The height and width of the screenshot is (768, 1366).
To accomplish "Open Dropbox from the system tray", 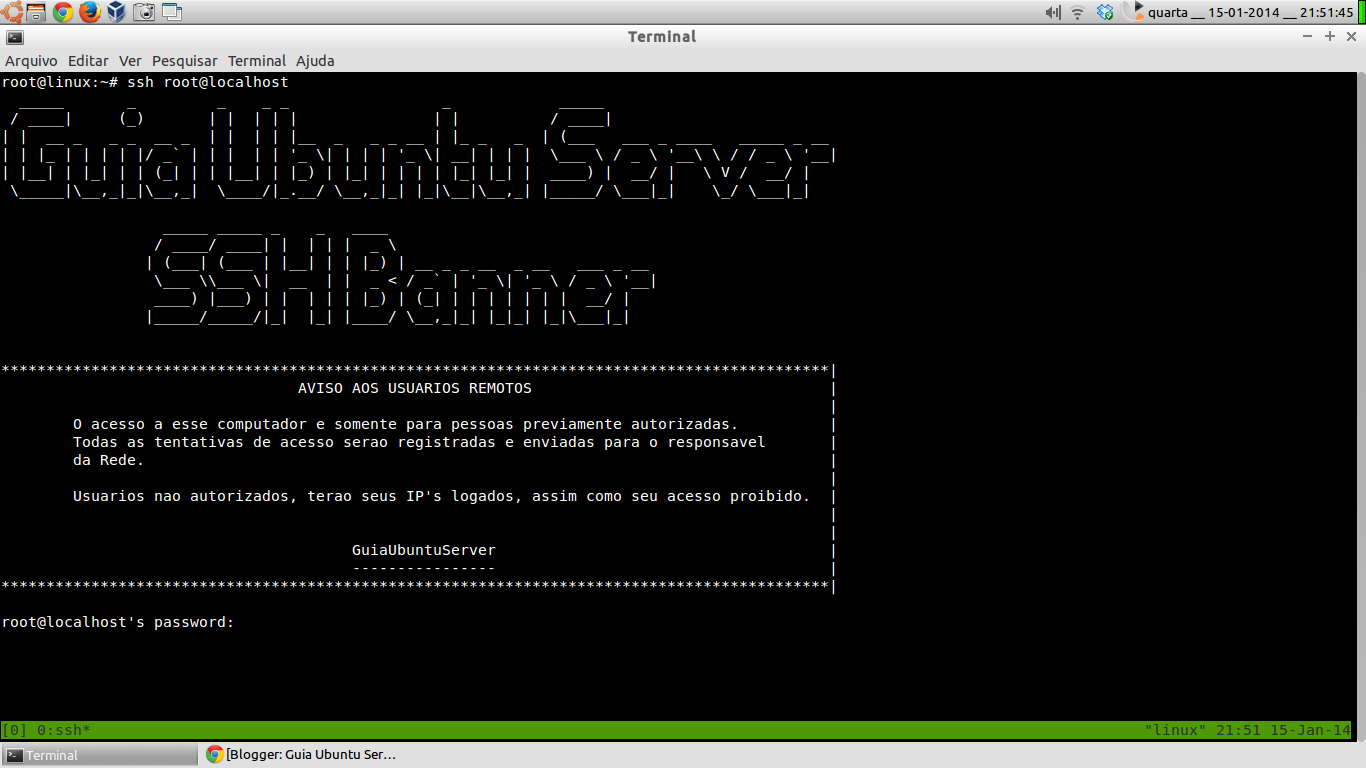I will pos(1105,10).
